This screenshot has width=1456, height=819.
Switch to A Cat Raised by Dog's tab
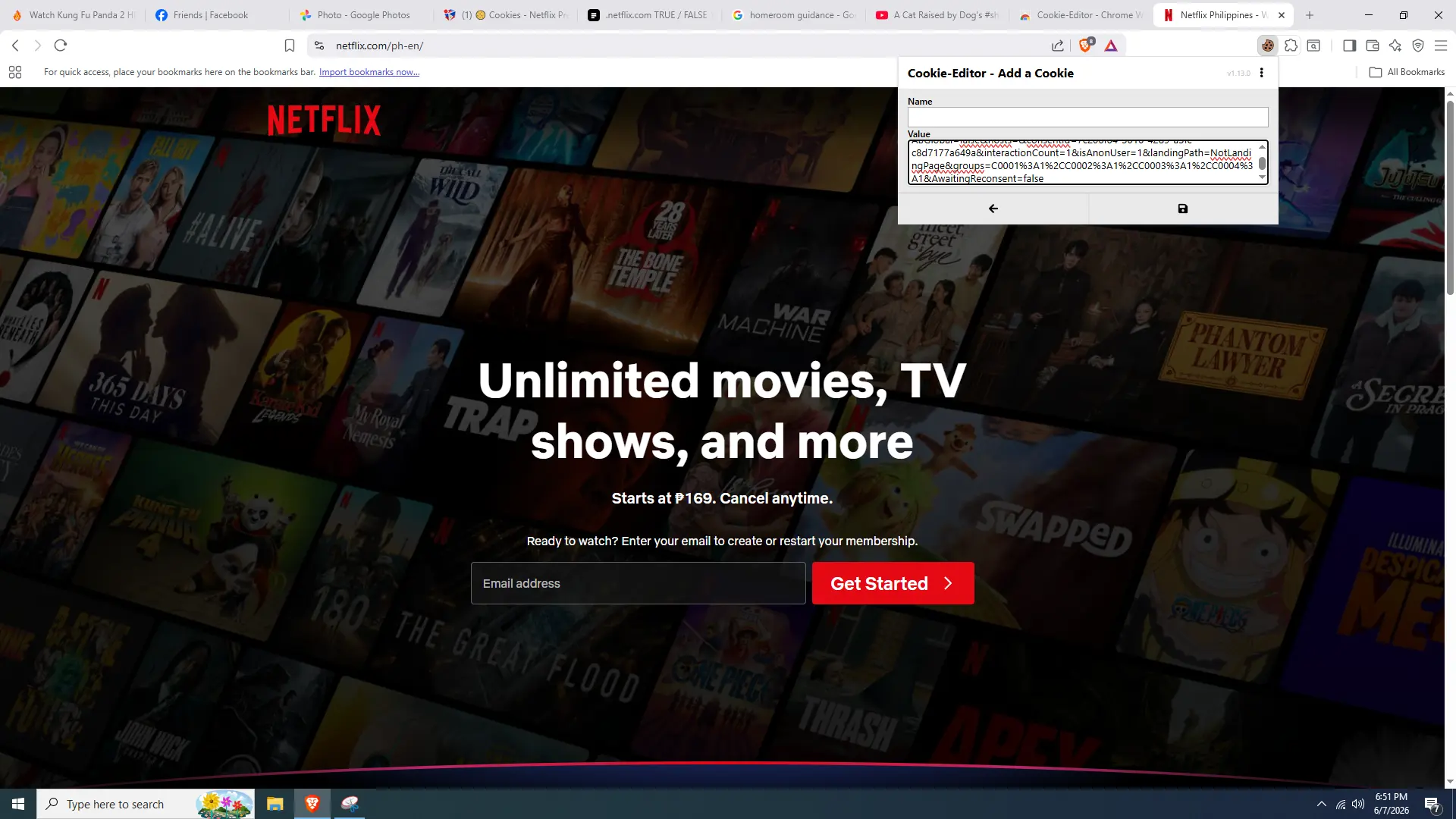coord(938,15)
